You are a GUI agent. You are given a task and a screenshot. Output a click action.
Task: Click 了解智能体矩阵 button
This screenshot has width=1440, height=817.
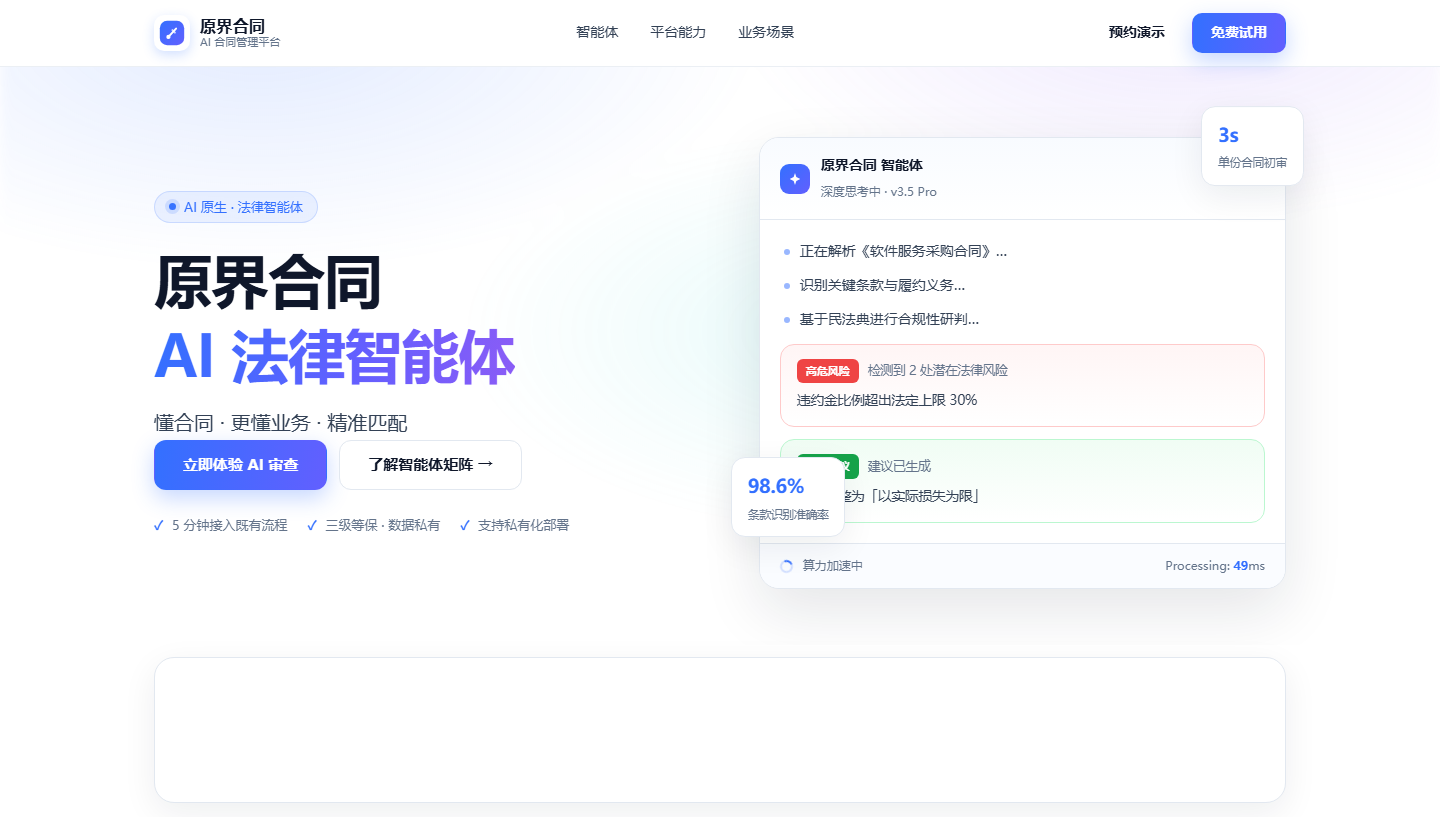[x=430, y=465]
